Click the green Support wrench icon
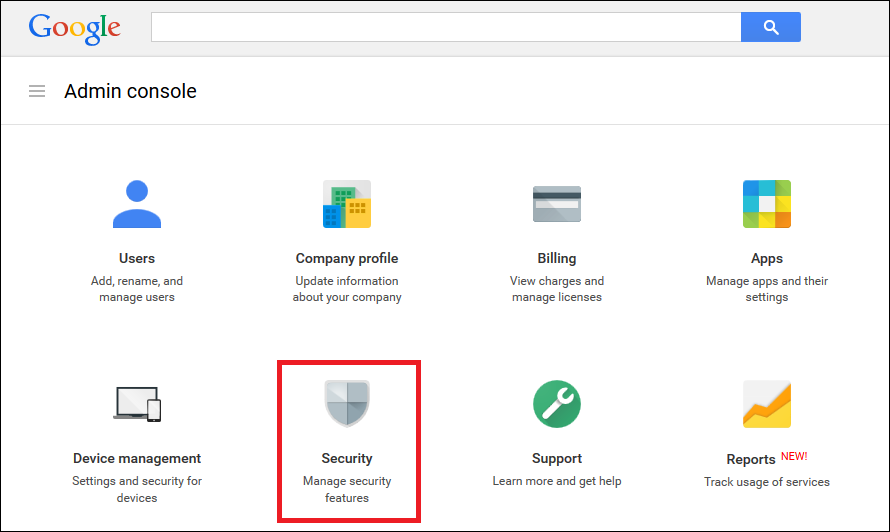Image resolution: width=890 pixels, height=532 pixels. 557,404
